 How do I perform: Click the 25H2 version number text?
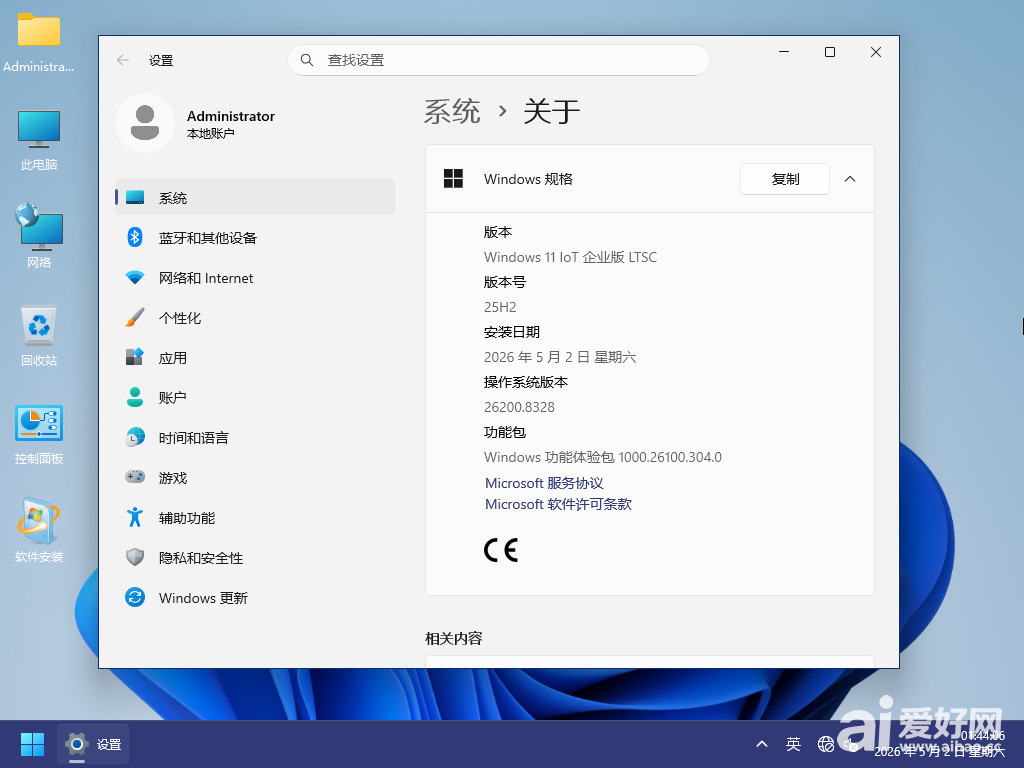(x=500, y=307)
